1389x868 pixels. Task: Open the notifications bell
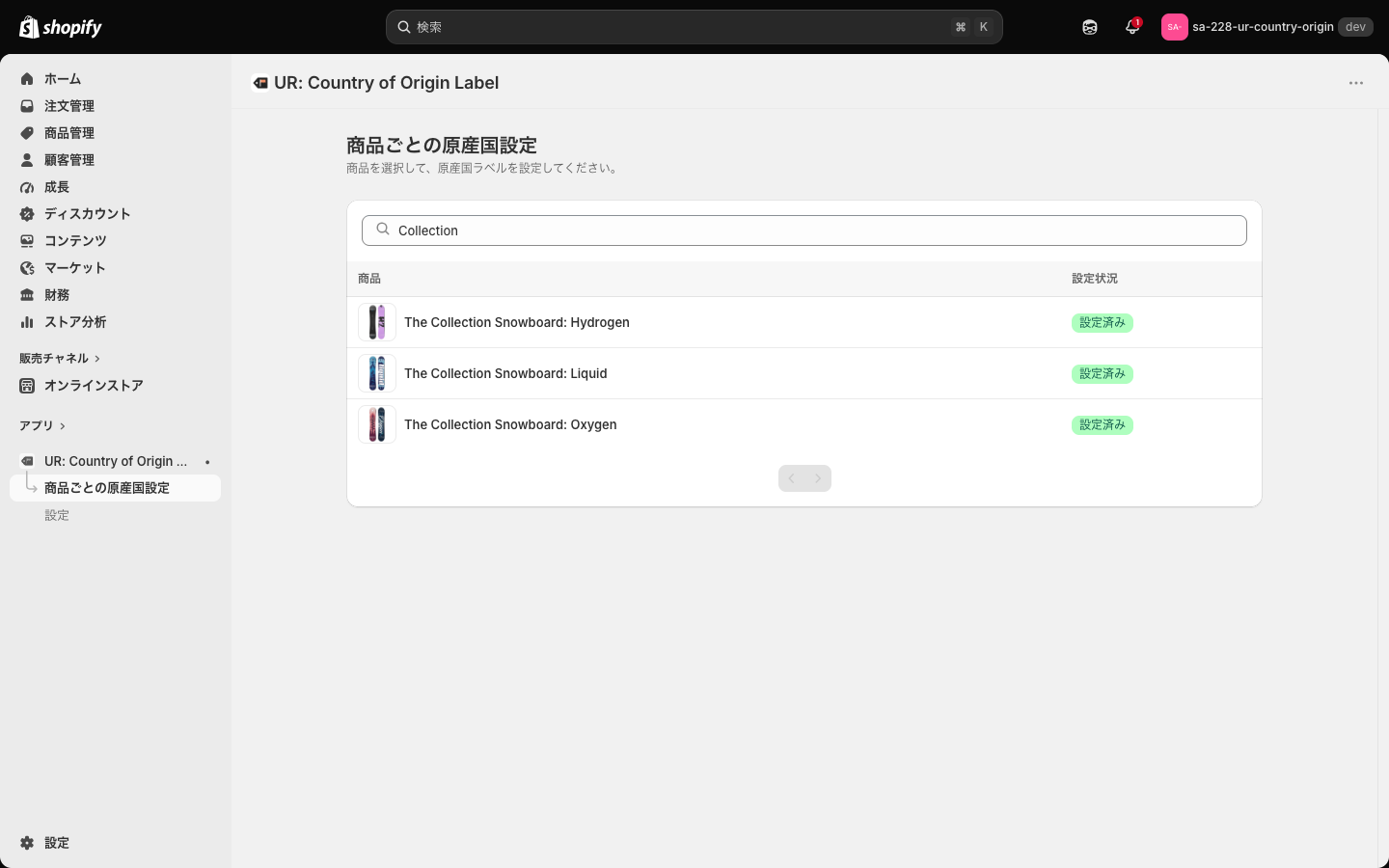[1132, 27]
